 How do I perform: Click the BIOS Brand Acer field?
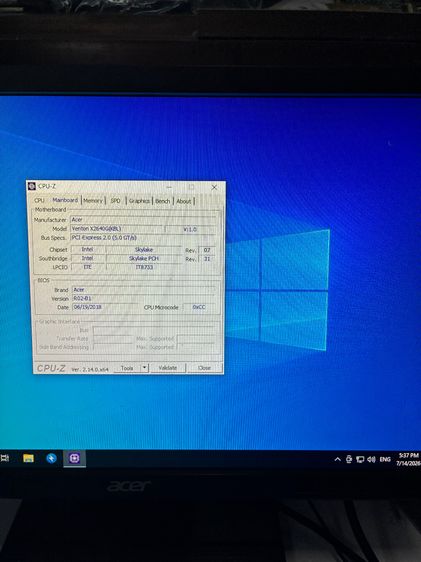click(x=144, y=290)
